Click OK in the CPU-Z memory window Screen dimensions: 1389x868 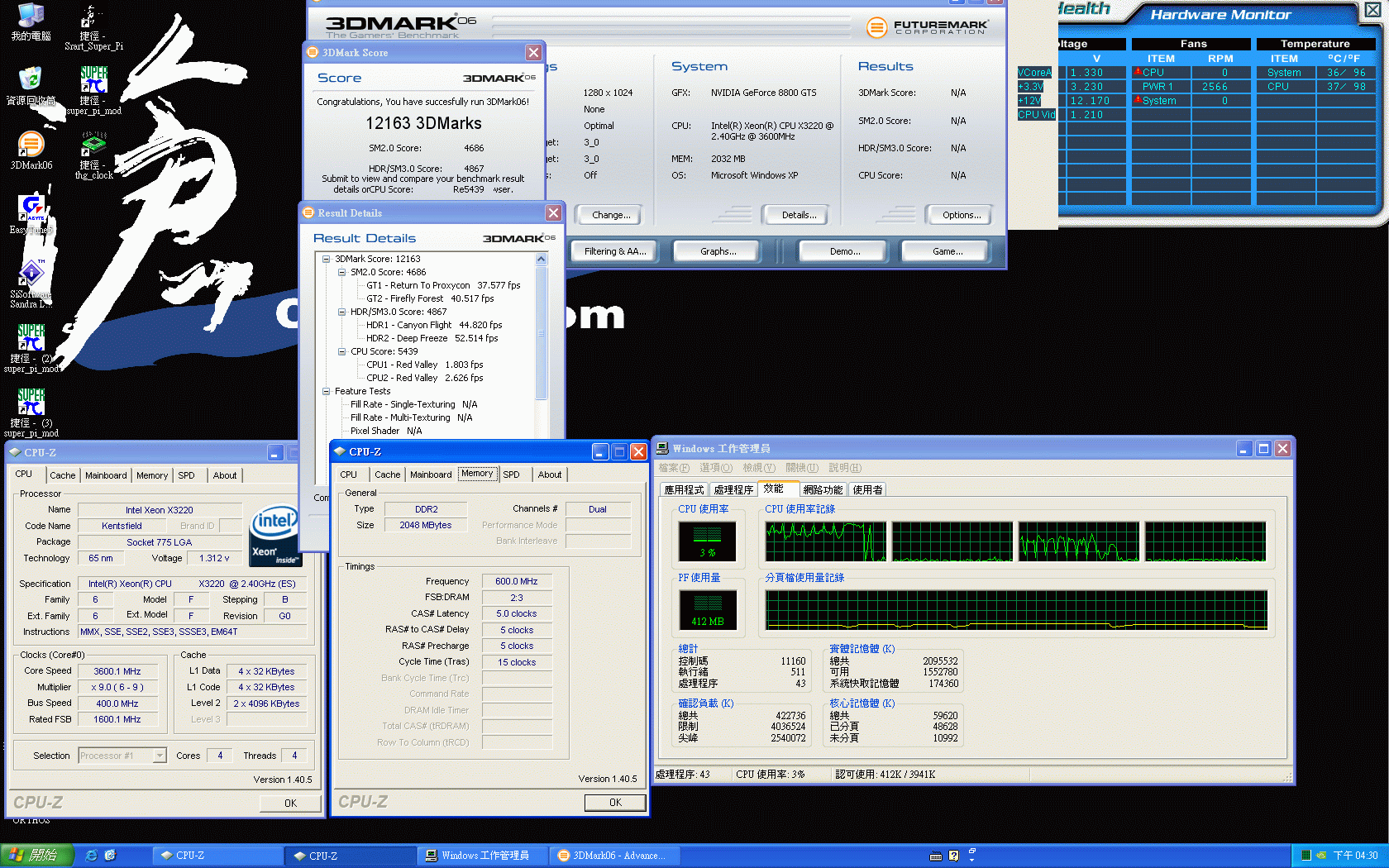click(x=614, y=803)
